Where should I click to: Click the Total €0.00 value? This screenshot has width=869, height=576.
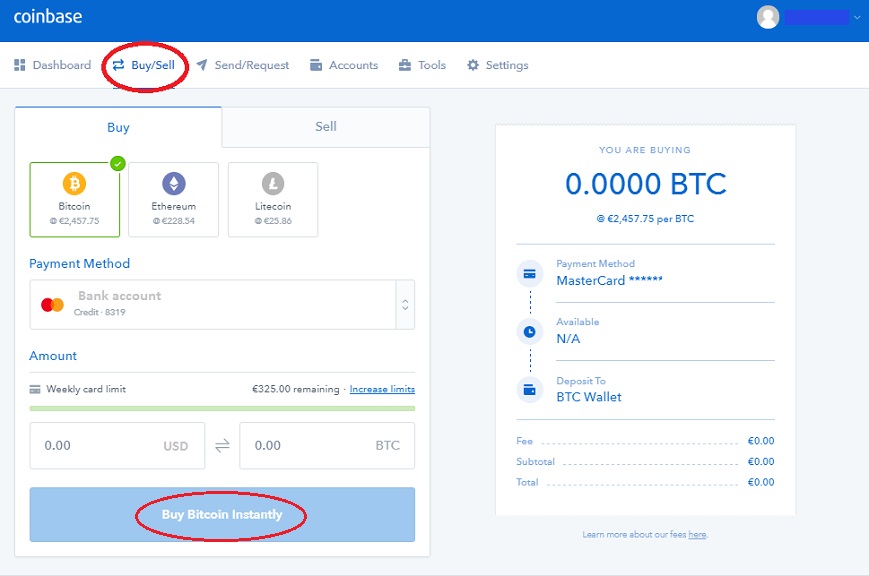(x=761, y=482)
